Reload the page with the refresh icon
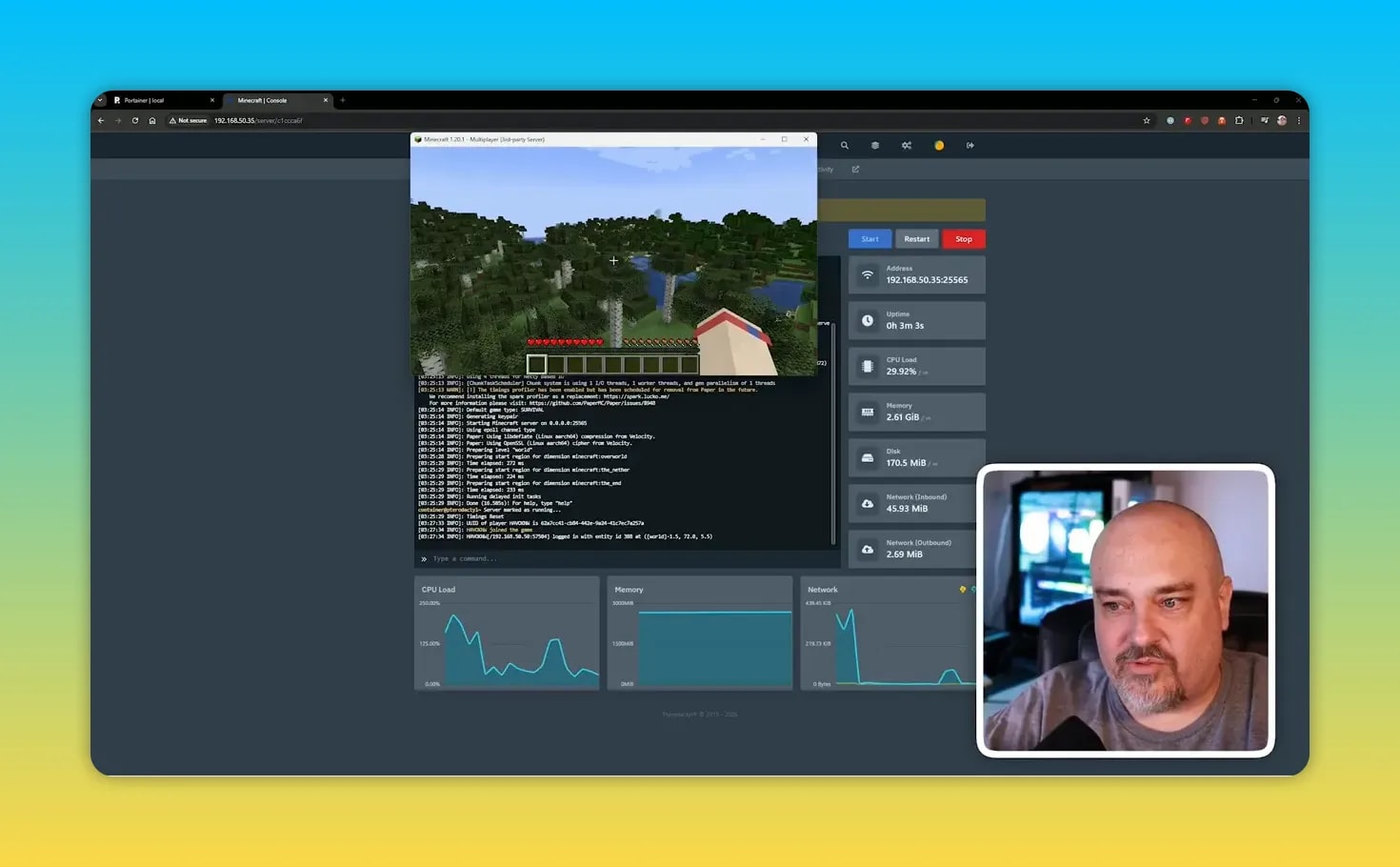Screen dimensions: 1400x867 135,121
